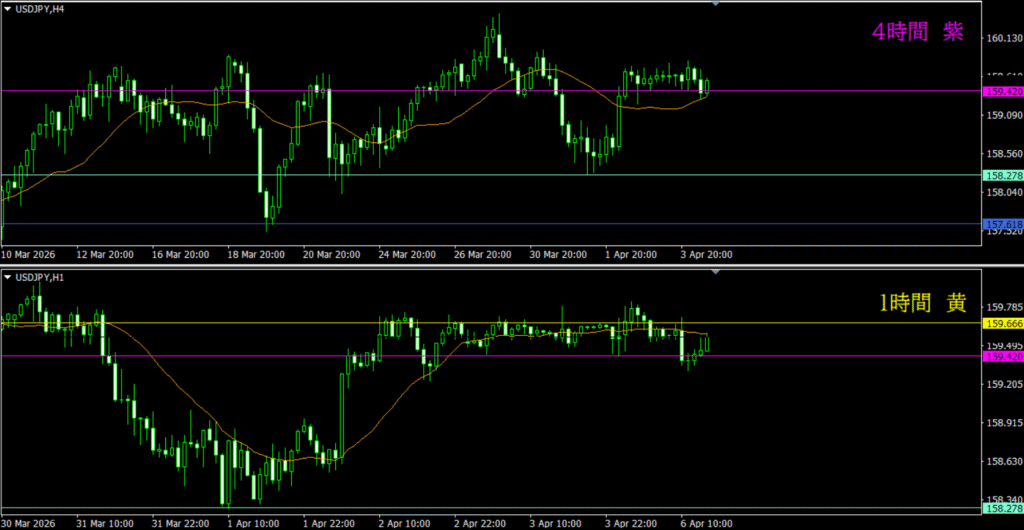
Task: Click the magenta 159.420 price tag on H4 chart
Action: [1002, 91]
